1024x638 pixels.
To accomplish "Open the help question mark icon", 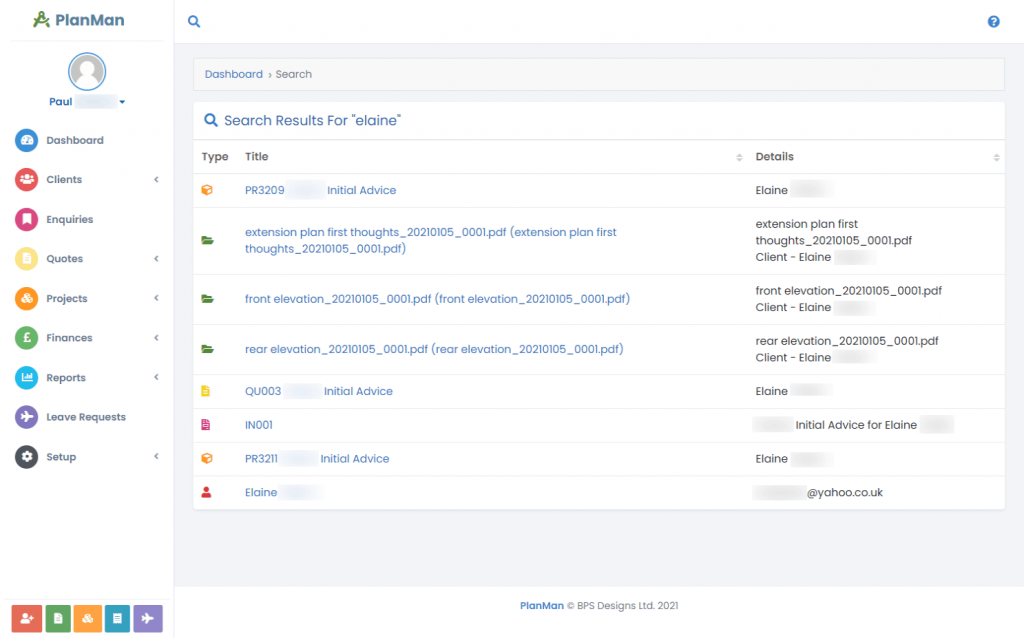I will tap(993, 22).
